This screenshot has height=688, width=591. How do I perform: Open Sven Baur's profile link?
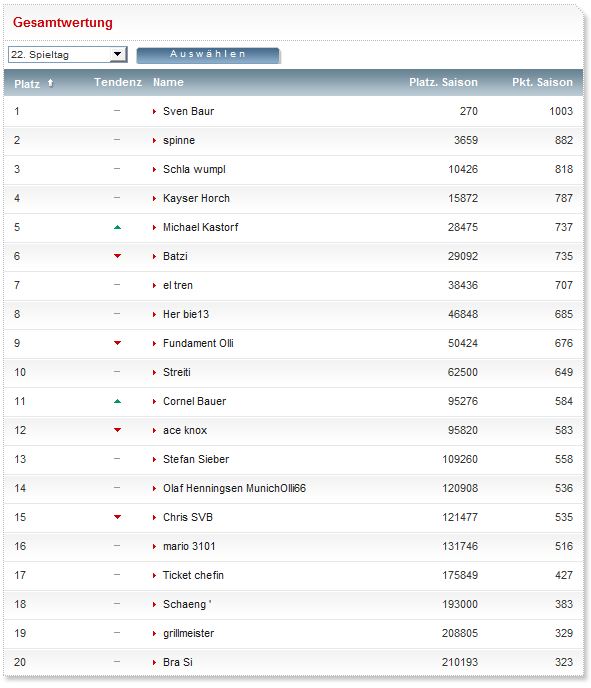[189, 111]
